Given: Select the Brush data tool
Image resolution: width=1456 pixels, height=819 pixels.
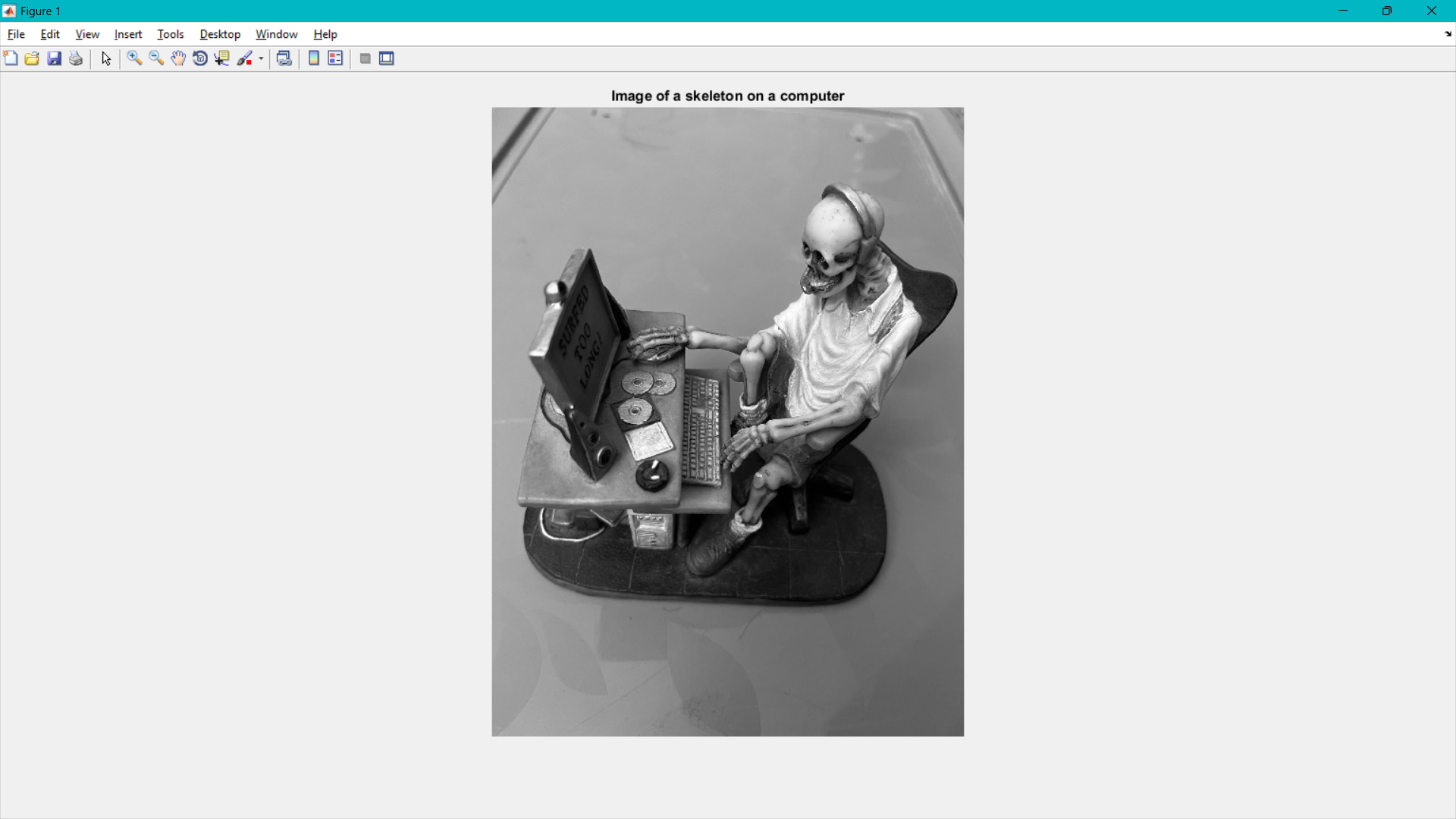Looking at the screenshot, I should point(244,58).
